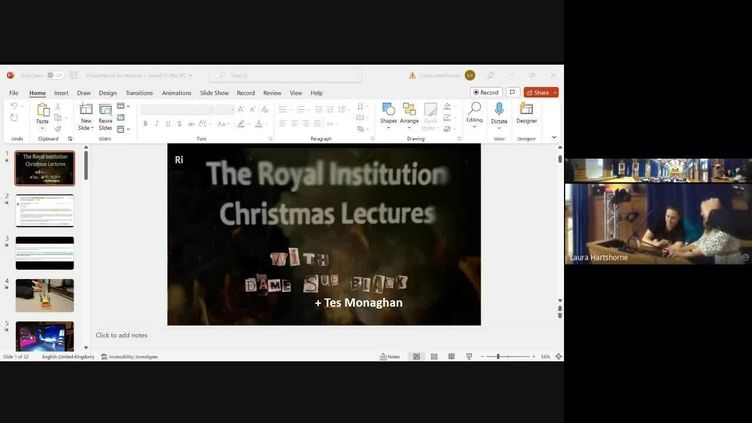Open the File menu

pos(14,93)
